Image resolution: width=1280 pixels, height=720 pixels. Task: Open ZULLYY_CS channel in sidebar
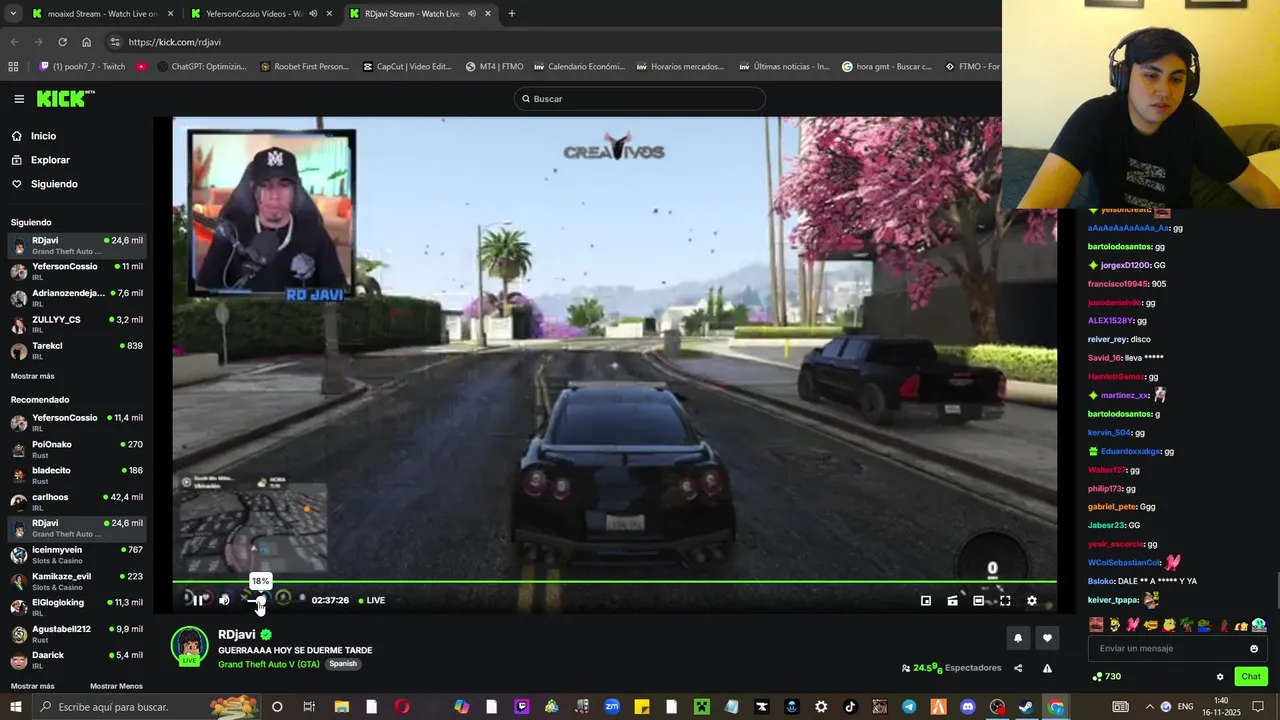pyautogui.click(x=77, y=324)
